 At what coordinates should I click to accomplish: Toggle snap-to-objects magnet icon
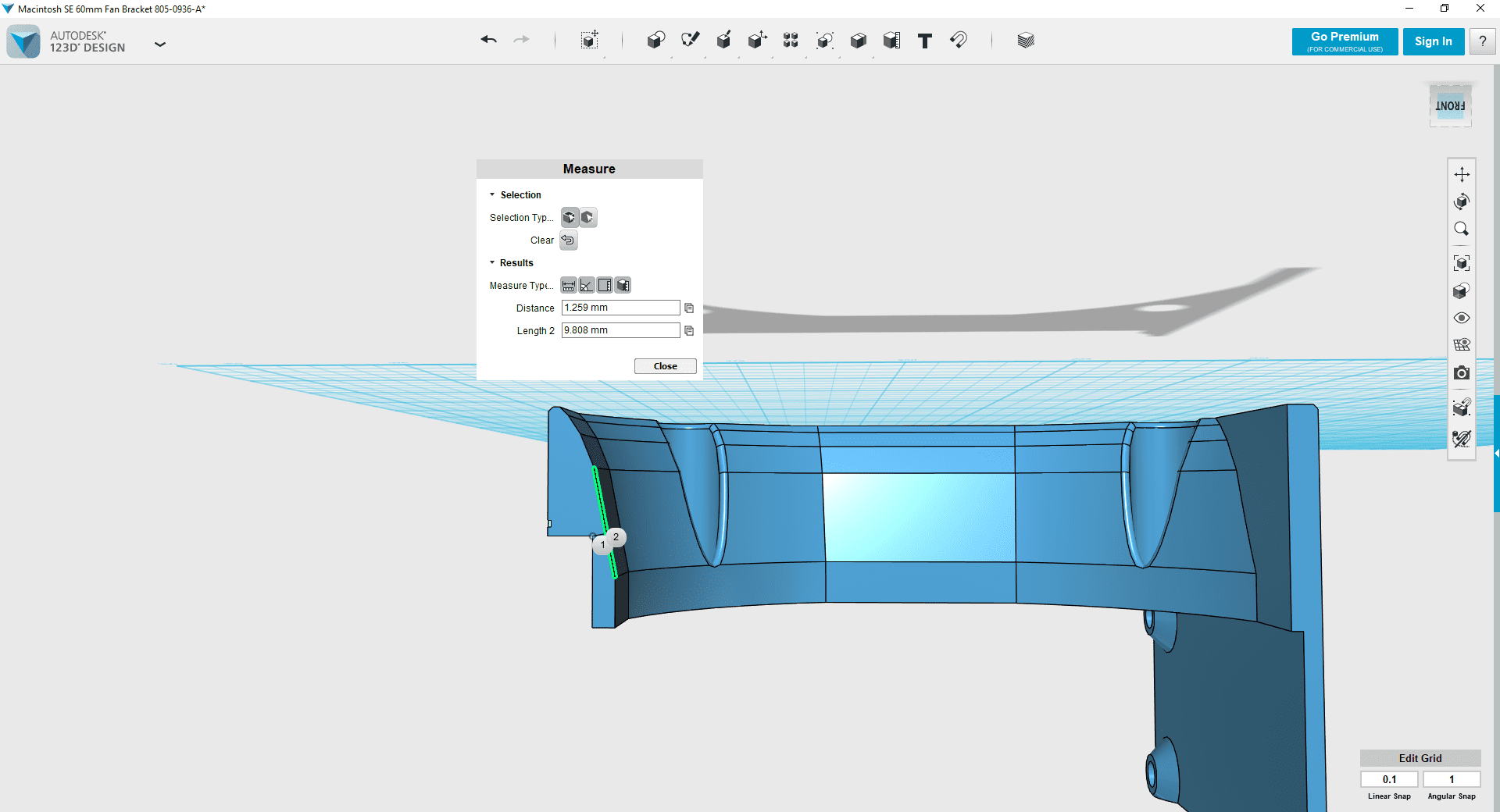(1462, 407)
